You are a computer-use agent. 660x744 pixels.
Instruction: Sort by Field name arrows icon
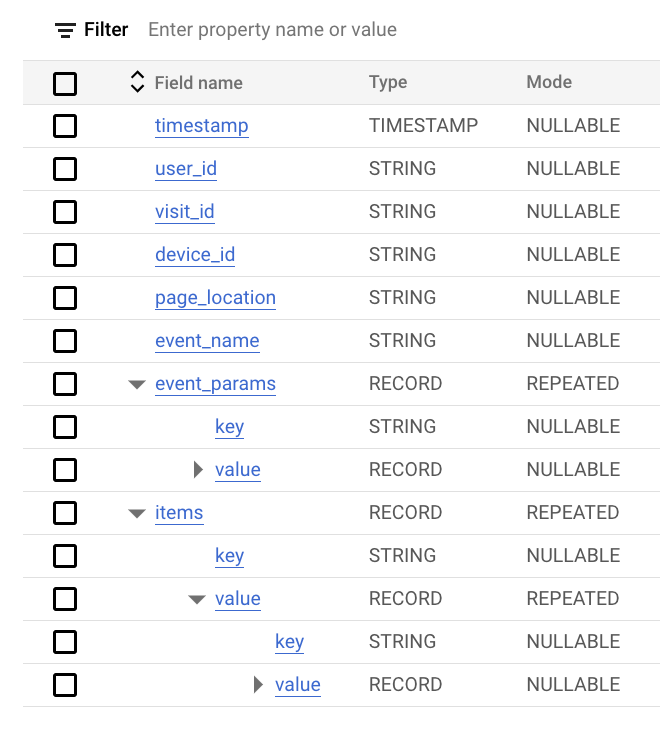(x=137, y=82)
